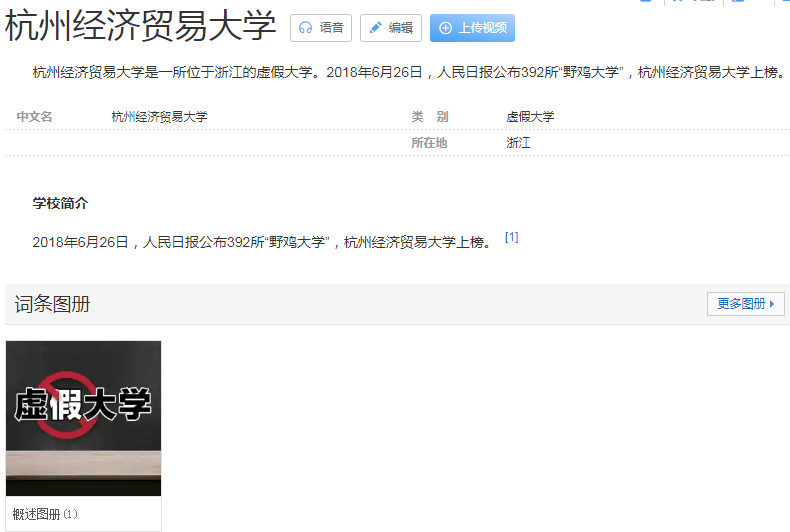790x532 pixels.
Task: Click the plus icon in 上传视频
Action: click(445, 28)
